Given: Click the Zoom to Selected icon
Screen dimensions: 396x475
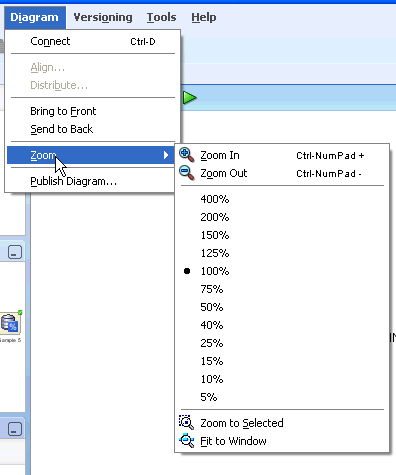Looking at the screenshot, I should click(x=186, y=422).
